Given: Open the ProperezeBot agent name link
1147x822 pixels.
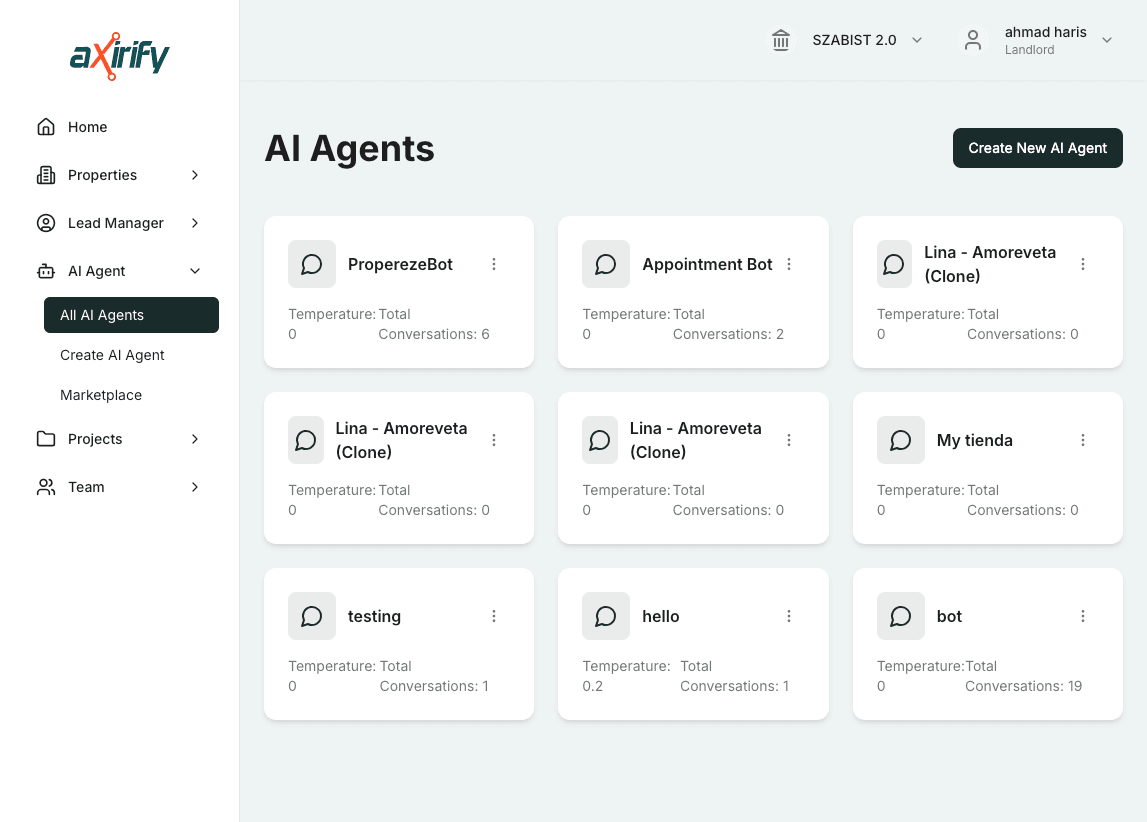Looking at the screenshot, I should coord(400,264).
